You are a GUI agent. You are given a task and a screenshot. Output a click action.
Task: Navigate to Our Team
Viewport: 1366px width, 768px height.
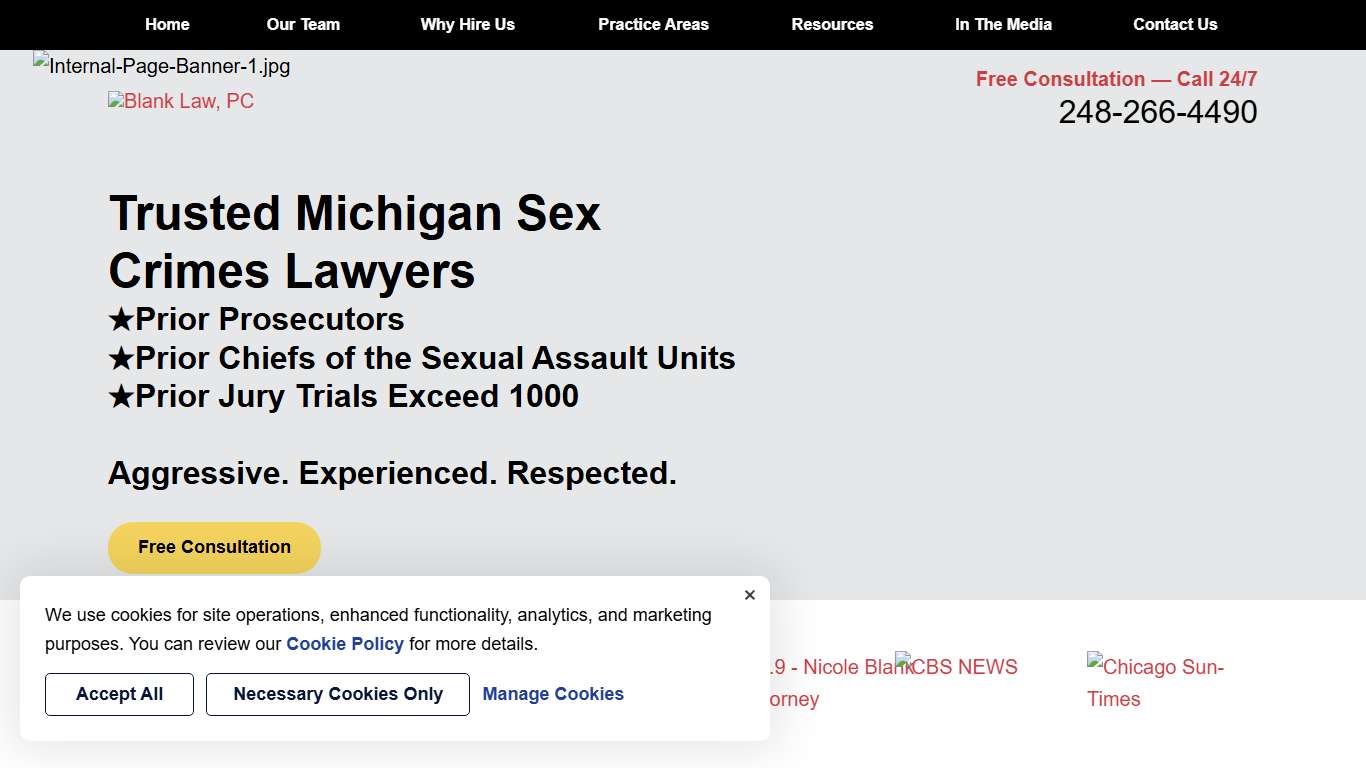[x=302, y=25]
